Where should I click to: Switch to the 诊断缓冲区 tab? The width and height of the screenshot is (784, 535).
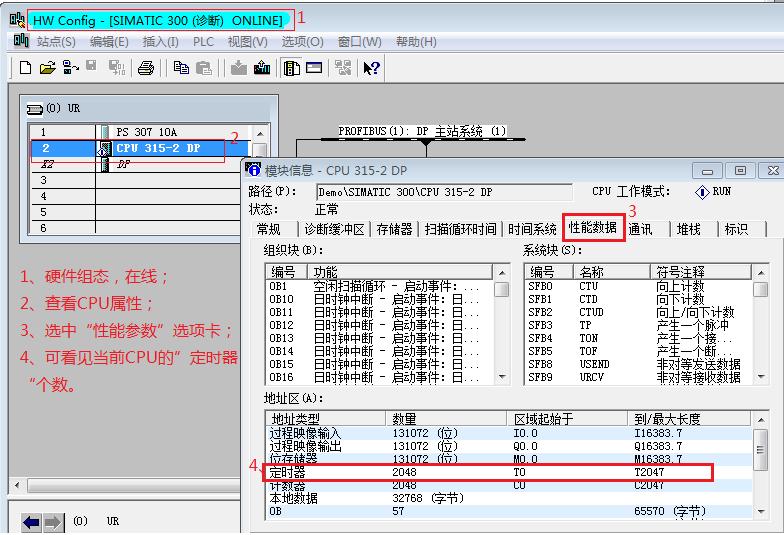point(336,229)
